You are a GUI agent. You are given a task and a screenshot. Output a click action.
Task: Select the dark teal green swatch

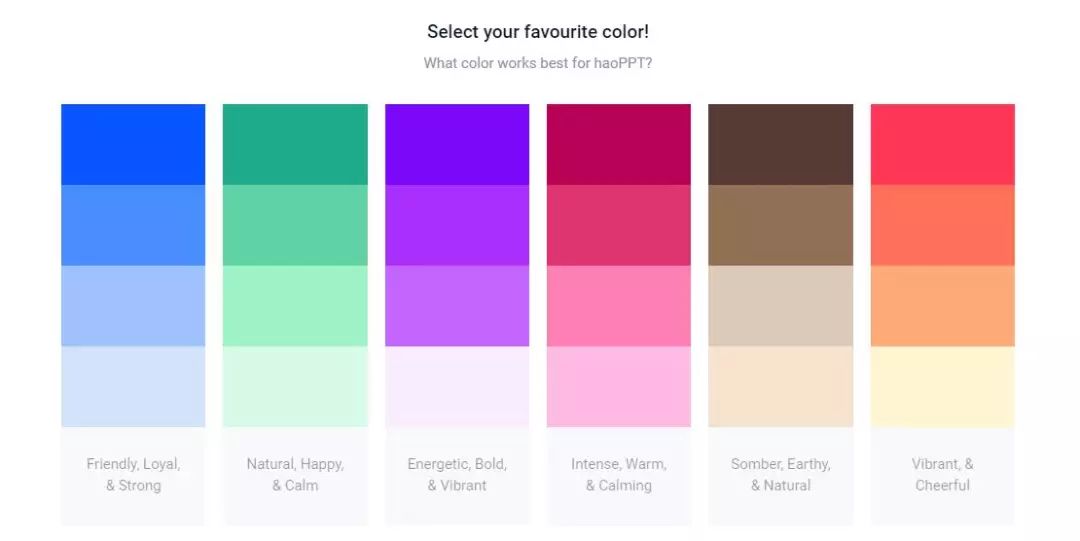[295, 144]
